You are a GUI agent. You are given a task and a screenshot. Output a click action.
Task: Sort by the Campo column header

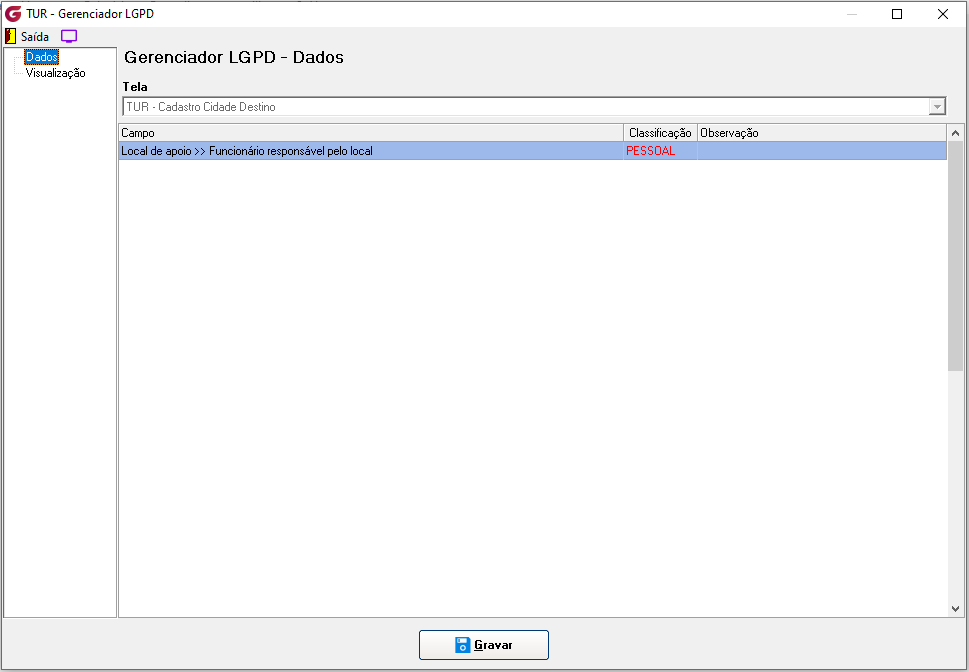[x=371, y=133]
